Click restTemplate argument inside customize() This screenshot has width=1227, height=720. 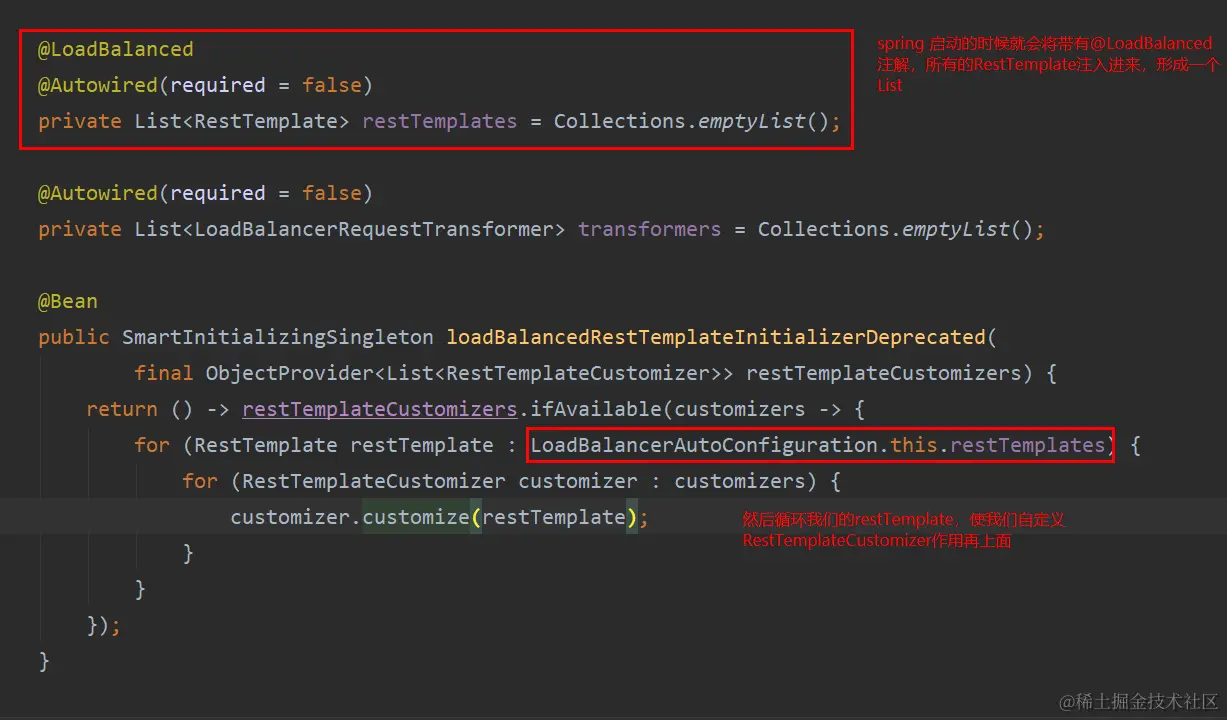554,517
